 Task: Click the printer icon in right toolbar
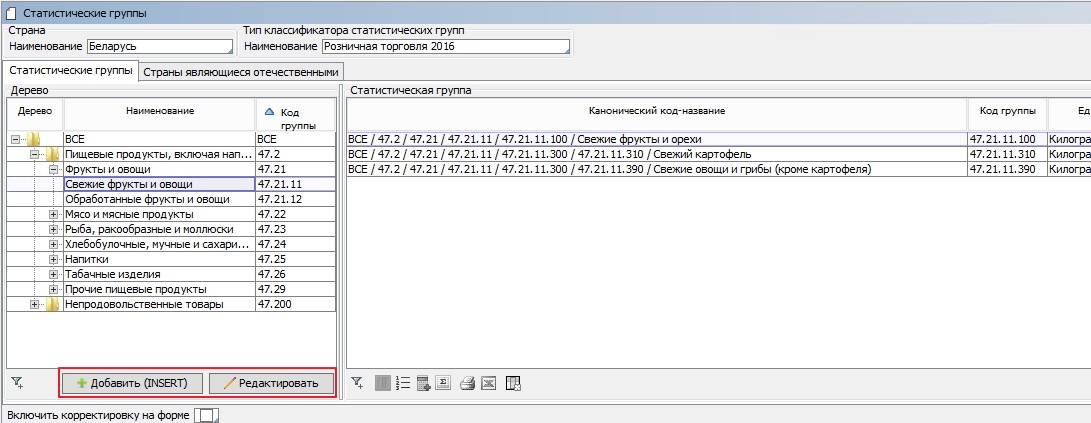[467, 383]
